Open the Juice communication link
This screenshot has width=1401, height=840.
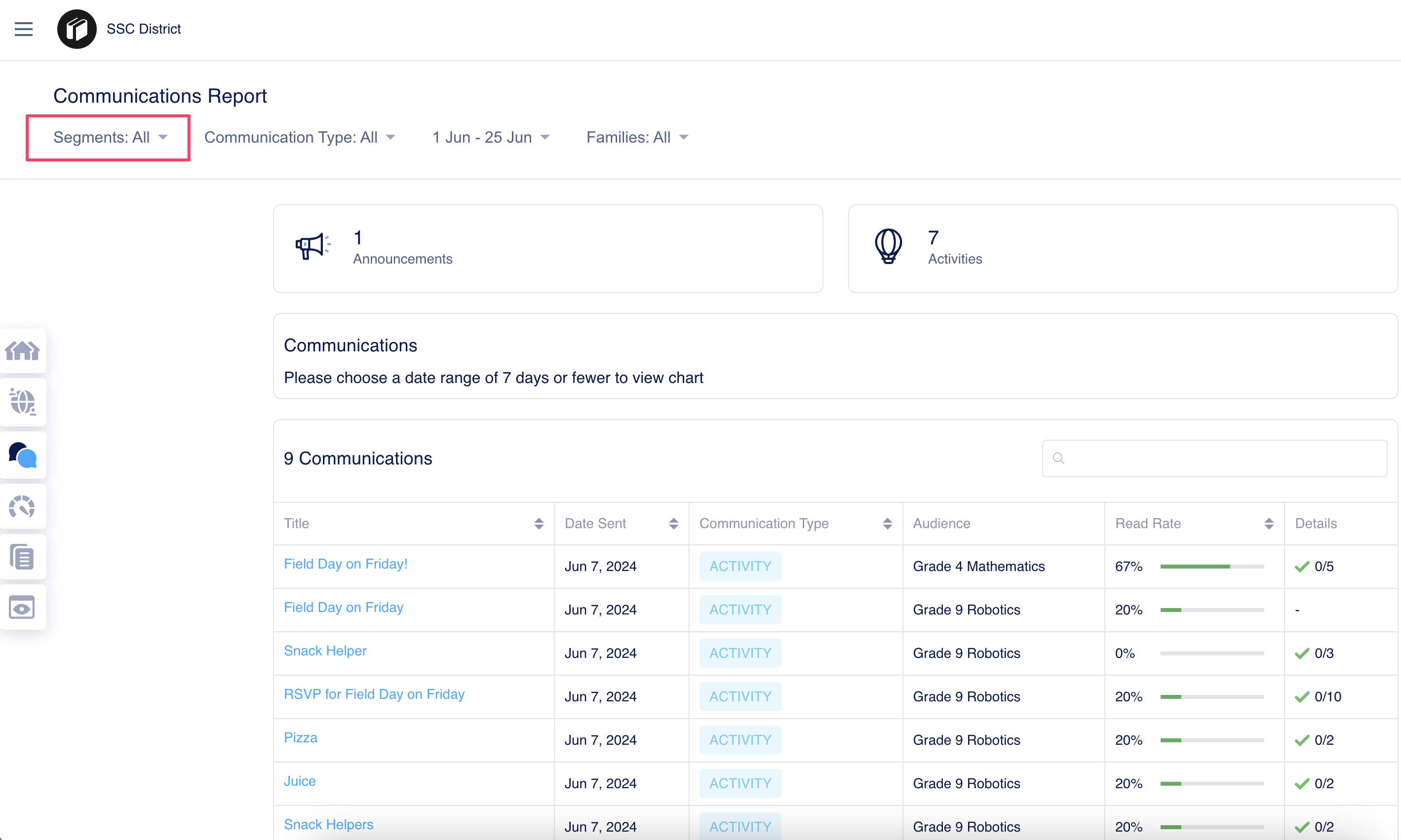click(x=300, y=781)
